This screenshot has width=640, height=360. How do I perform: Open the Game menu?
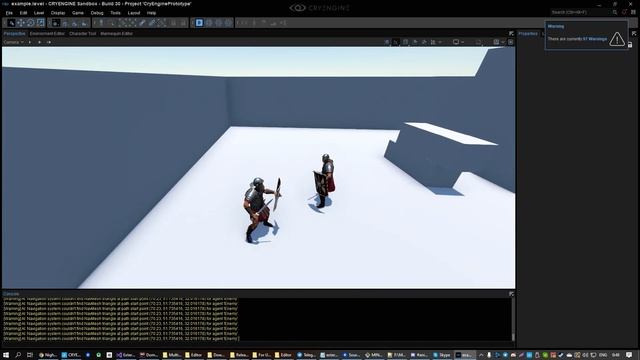click(x=78, y=13)
